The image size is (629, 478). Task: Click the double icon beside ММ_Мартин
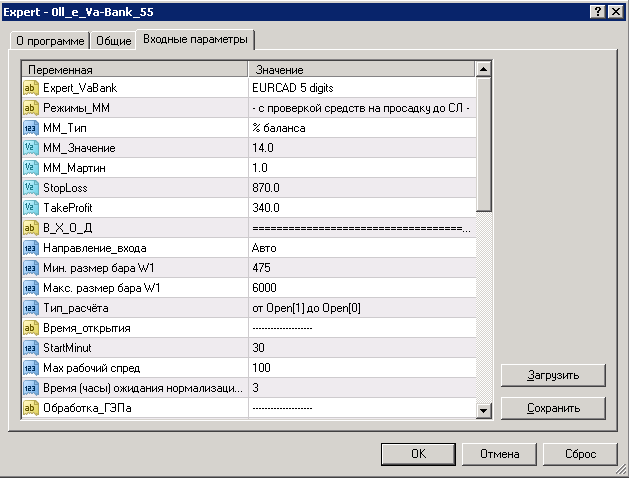[31, 168]
